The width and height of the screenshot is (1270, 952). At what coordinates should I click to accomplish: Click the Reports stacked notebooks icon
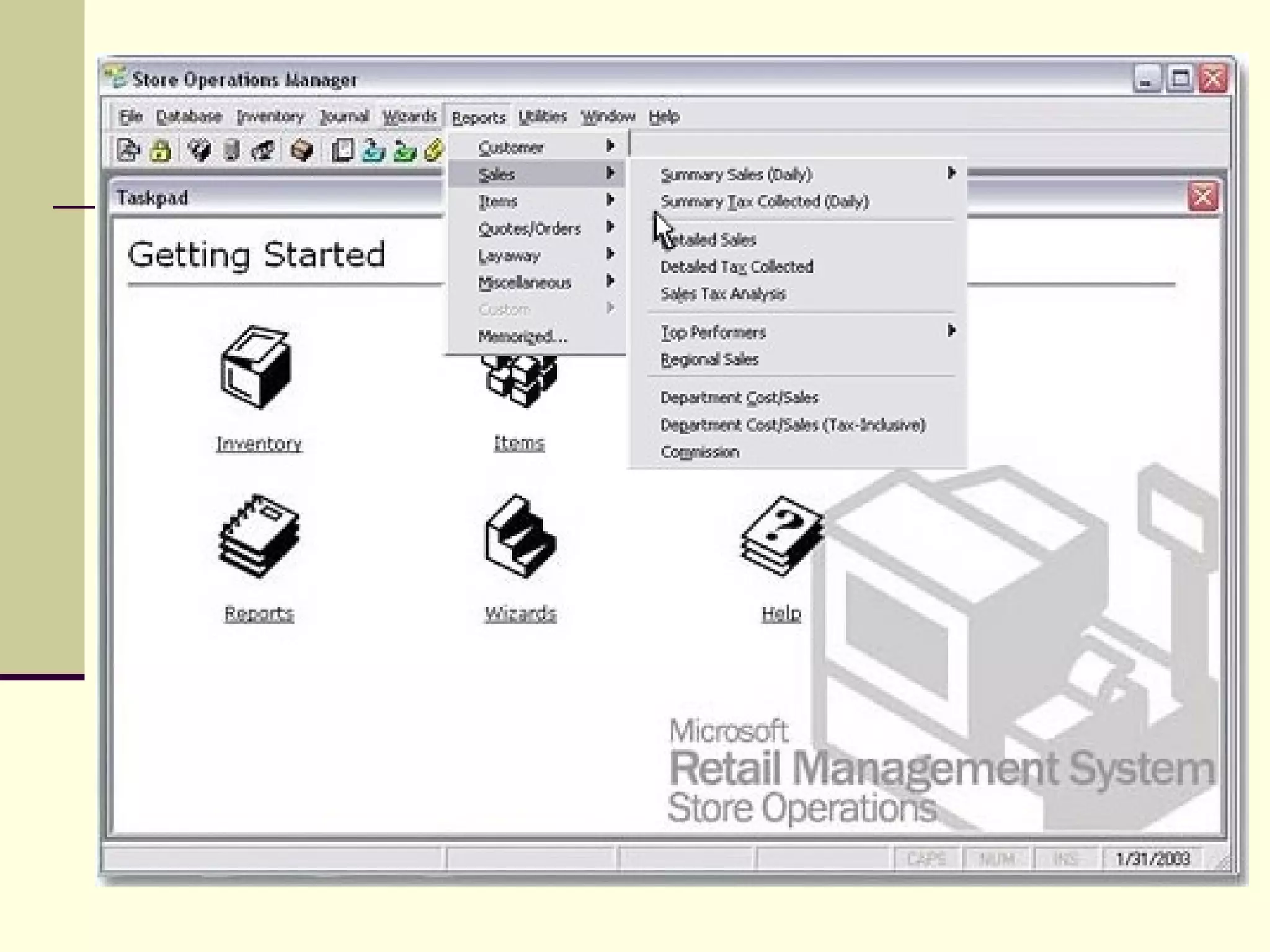(259, 537)
